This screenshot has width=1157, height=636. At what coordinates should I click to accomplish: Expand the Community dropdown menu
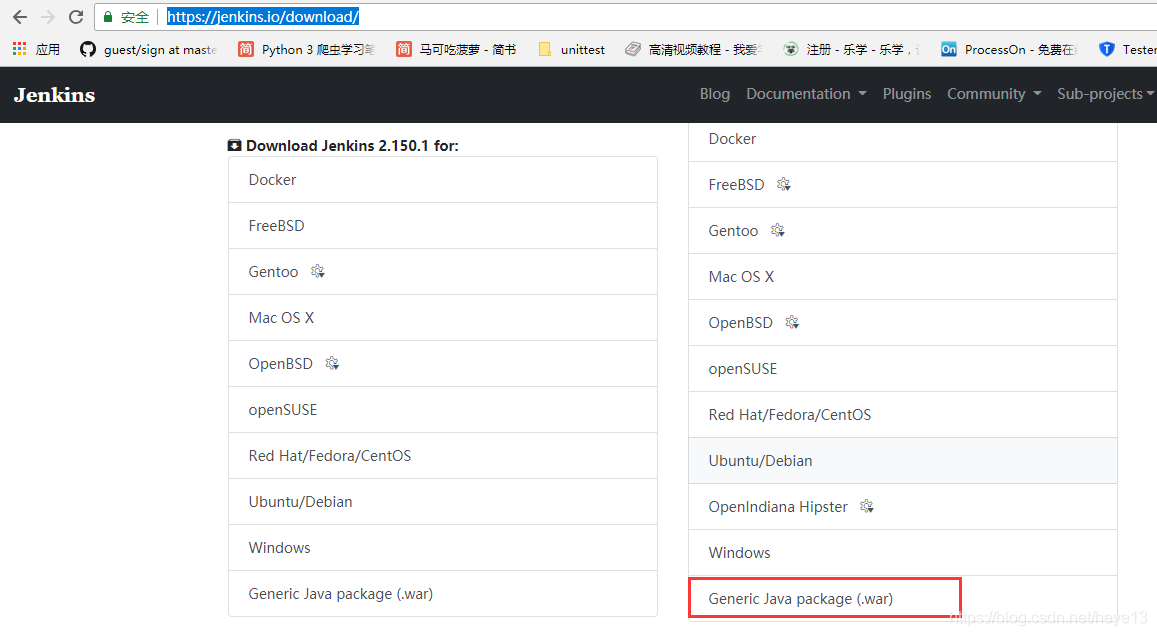pos(994,94)
